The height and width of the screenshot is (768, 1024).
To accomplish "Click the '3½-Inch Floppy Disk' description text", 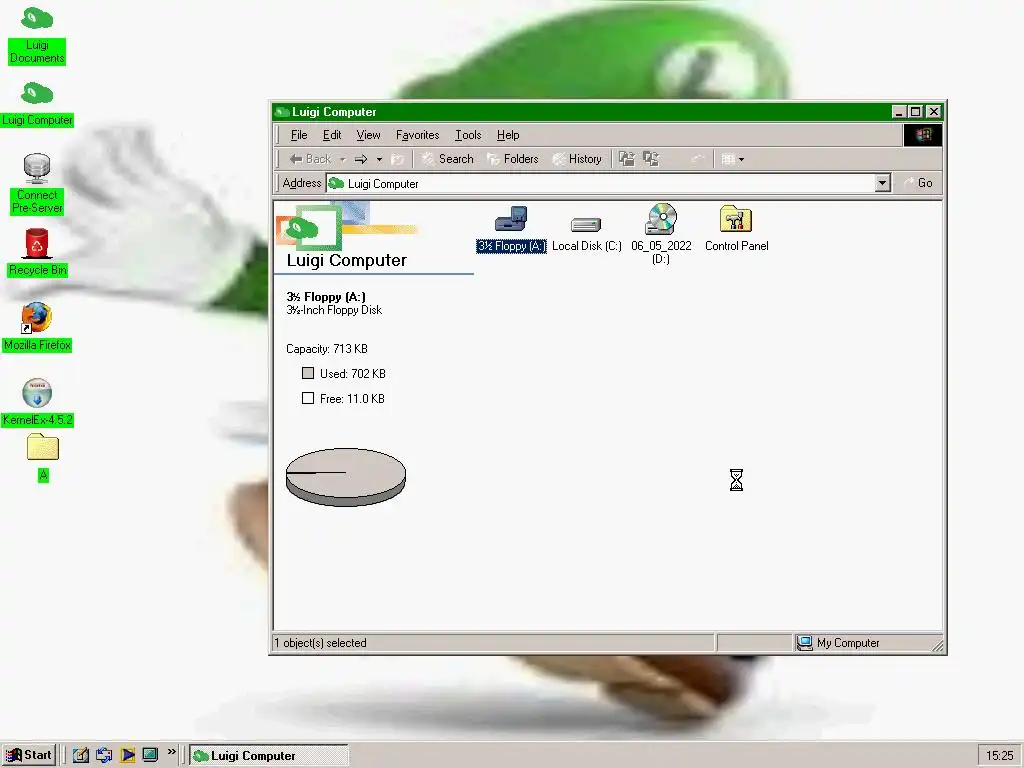I will (x=334, y=310).
